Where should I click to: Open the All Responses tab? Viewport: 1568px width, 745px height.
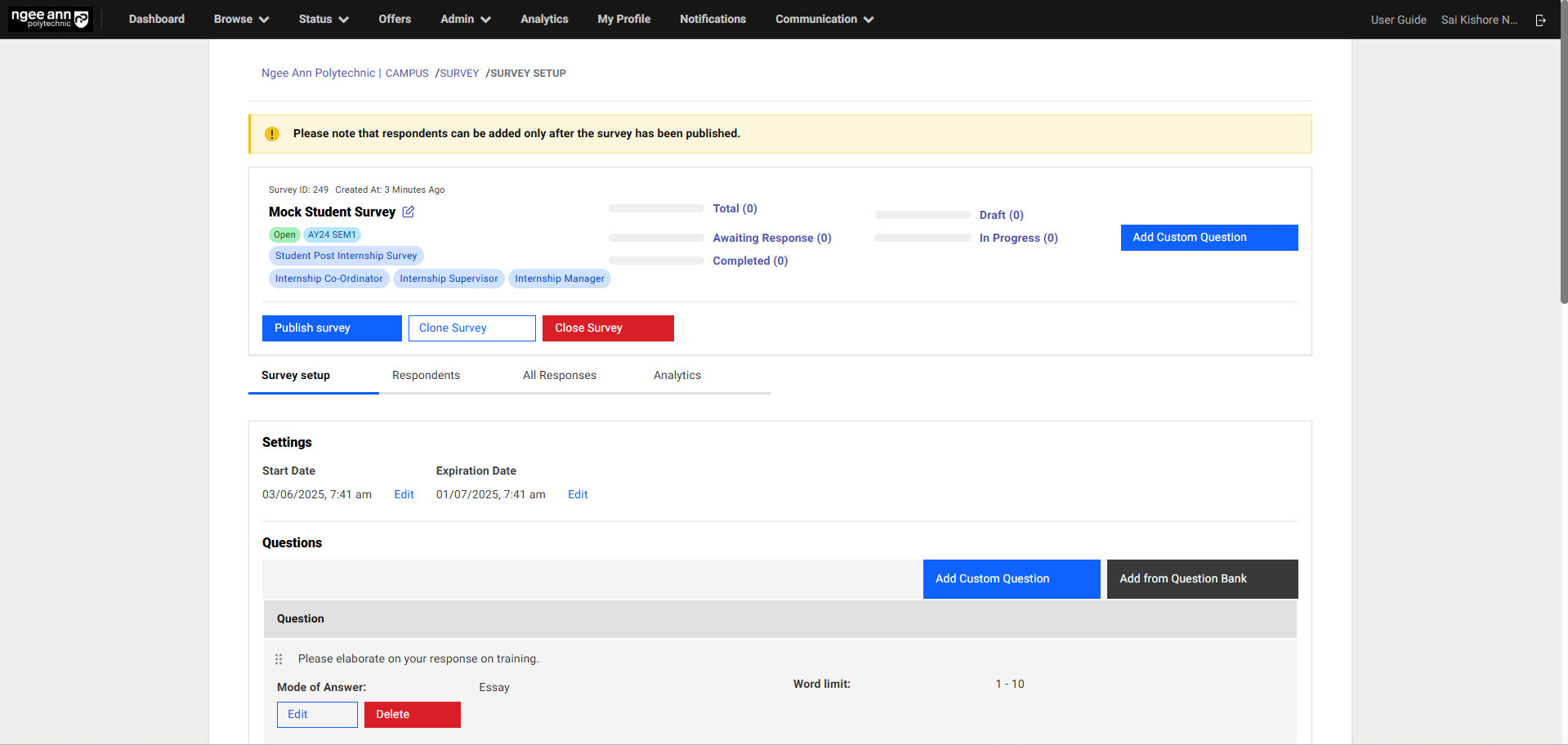click(x=559, y=375)
